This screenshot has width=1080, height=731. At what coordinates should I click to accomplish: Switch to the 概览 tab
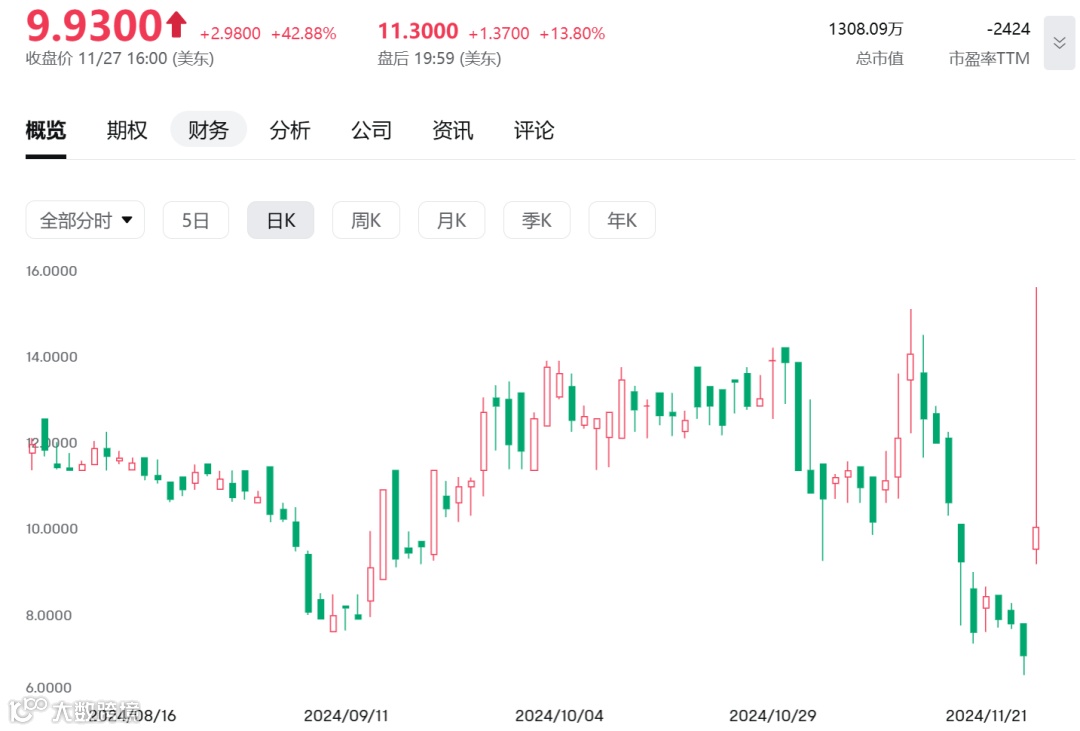(x=45, y=130)
